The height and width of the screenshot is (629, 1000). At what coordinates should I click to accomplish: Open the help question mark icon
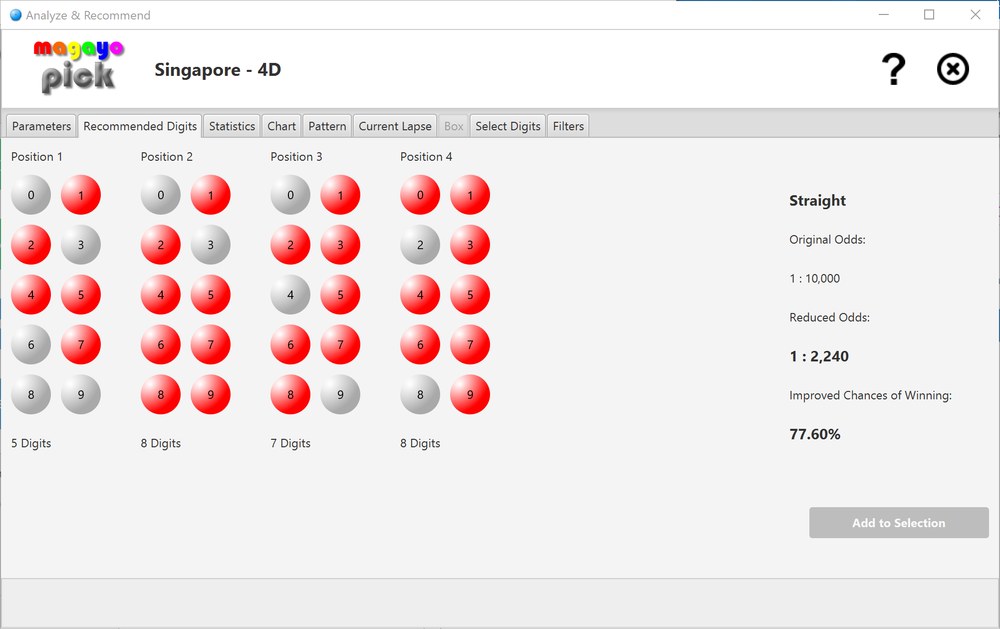coord(893,70)
